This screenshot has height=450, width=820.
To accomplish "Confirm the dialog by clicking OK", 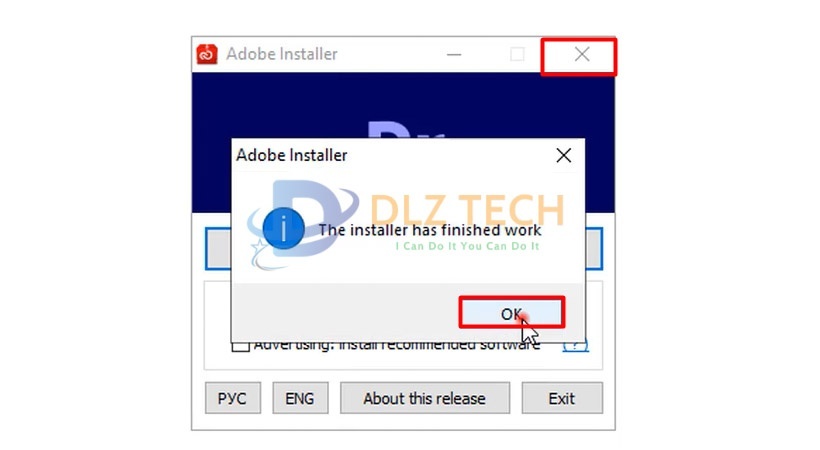I will (511, 313).
